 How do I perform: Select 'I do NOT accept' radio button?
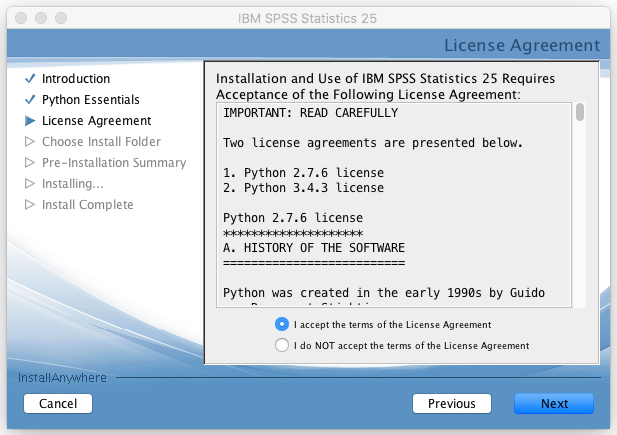pos(282,345)
